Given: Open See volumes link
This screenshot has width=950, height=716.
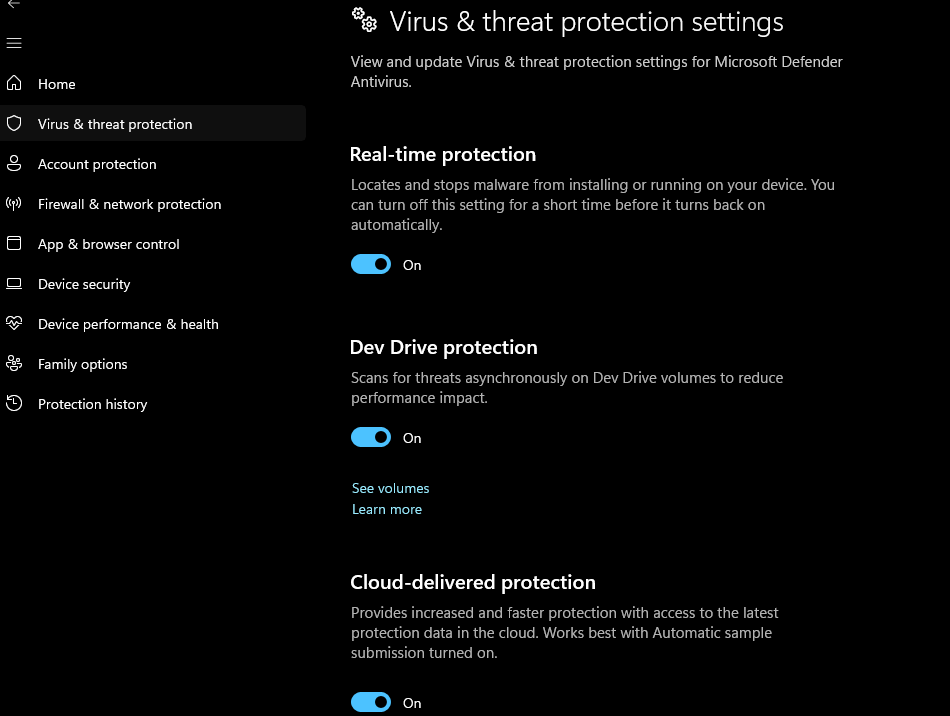Looking at the screenshot, I should click(x=390, y=488).
